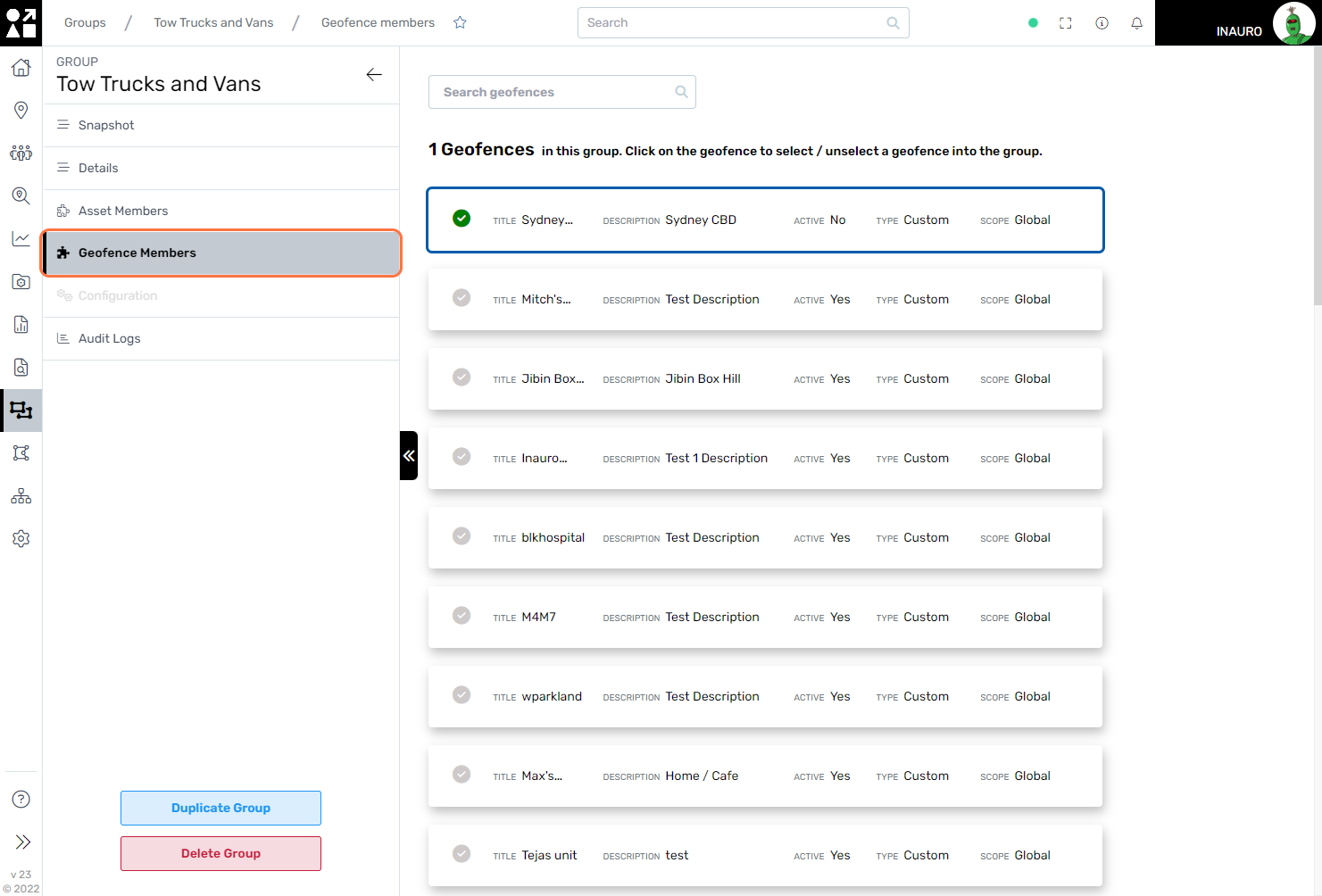Select the Mitch's geofence checkmark

(x=461, y=297)
